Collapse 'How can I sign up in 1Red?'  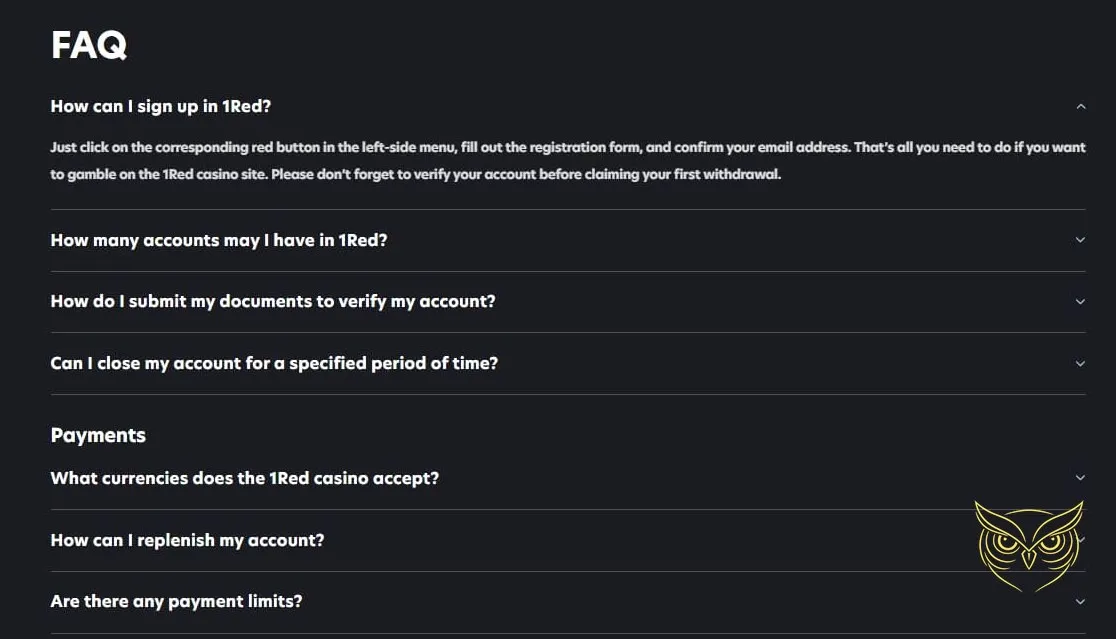click(x=161, y=106)
